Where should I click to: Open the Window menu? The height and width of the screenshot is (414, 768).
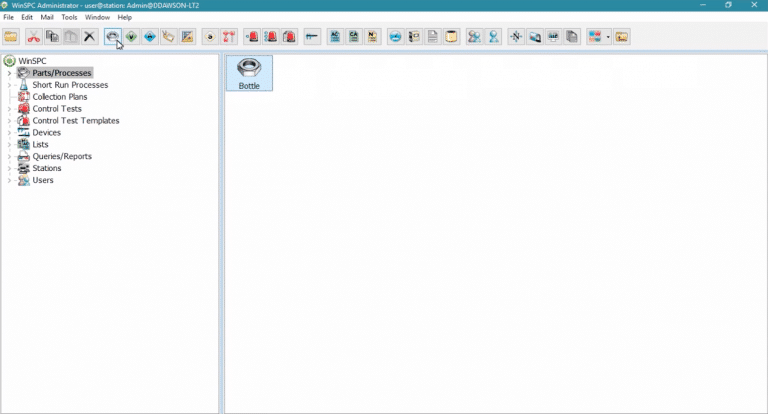pos(97,17)
